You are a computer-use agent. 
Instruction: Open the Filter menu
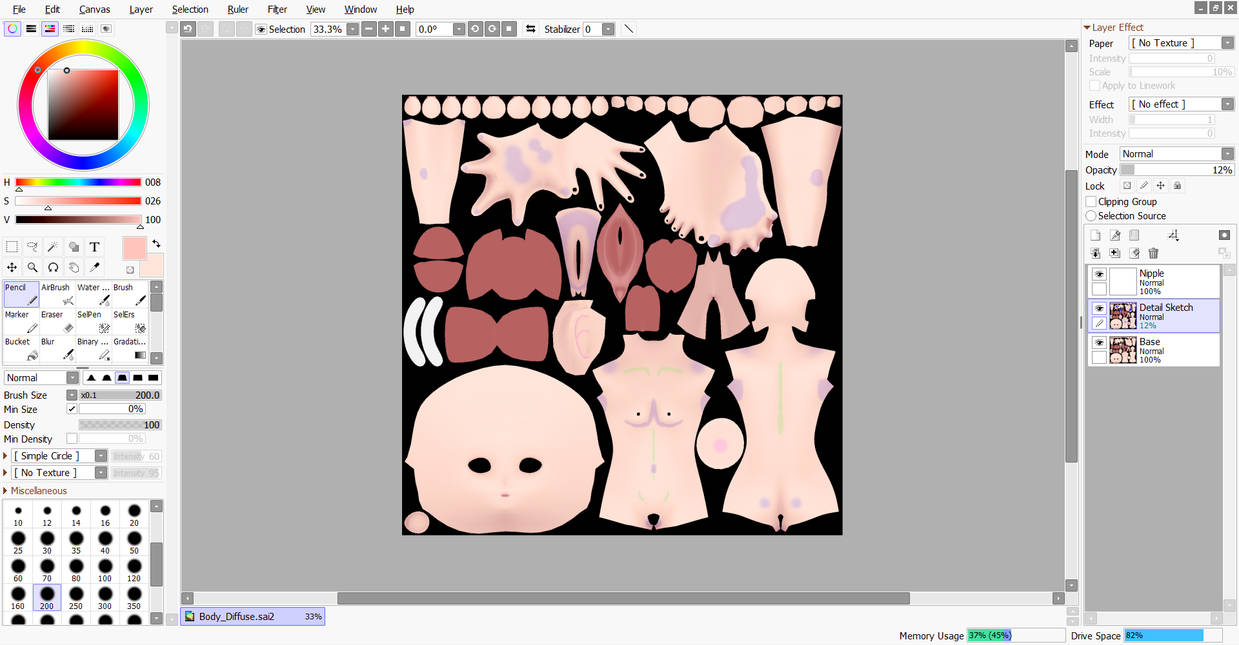pyautogui.click(x=277, y=9)
